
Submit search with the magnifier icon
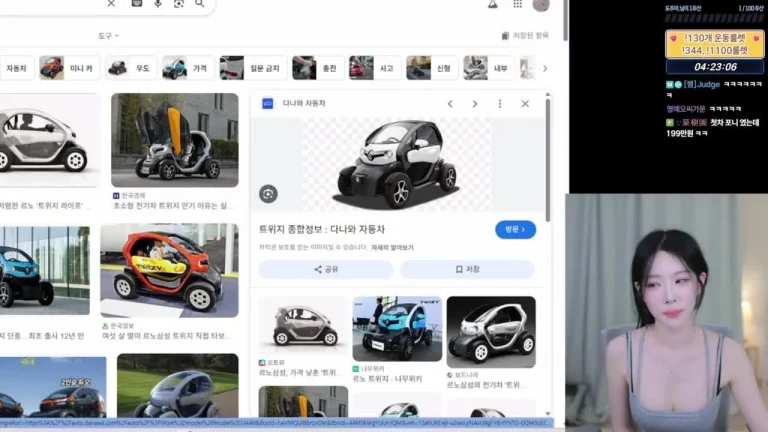pos(199,3)
